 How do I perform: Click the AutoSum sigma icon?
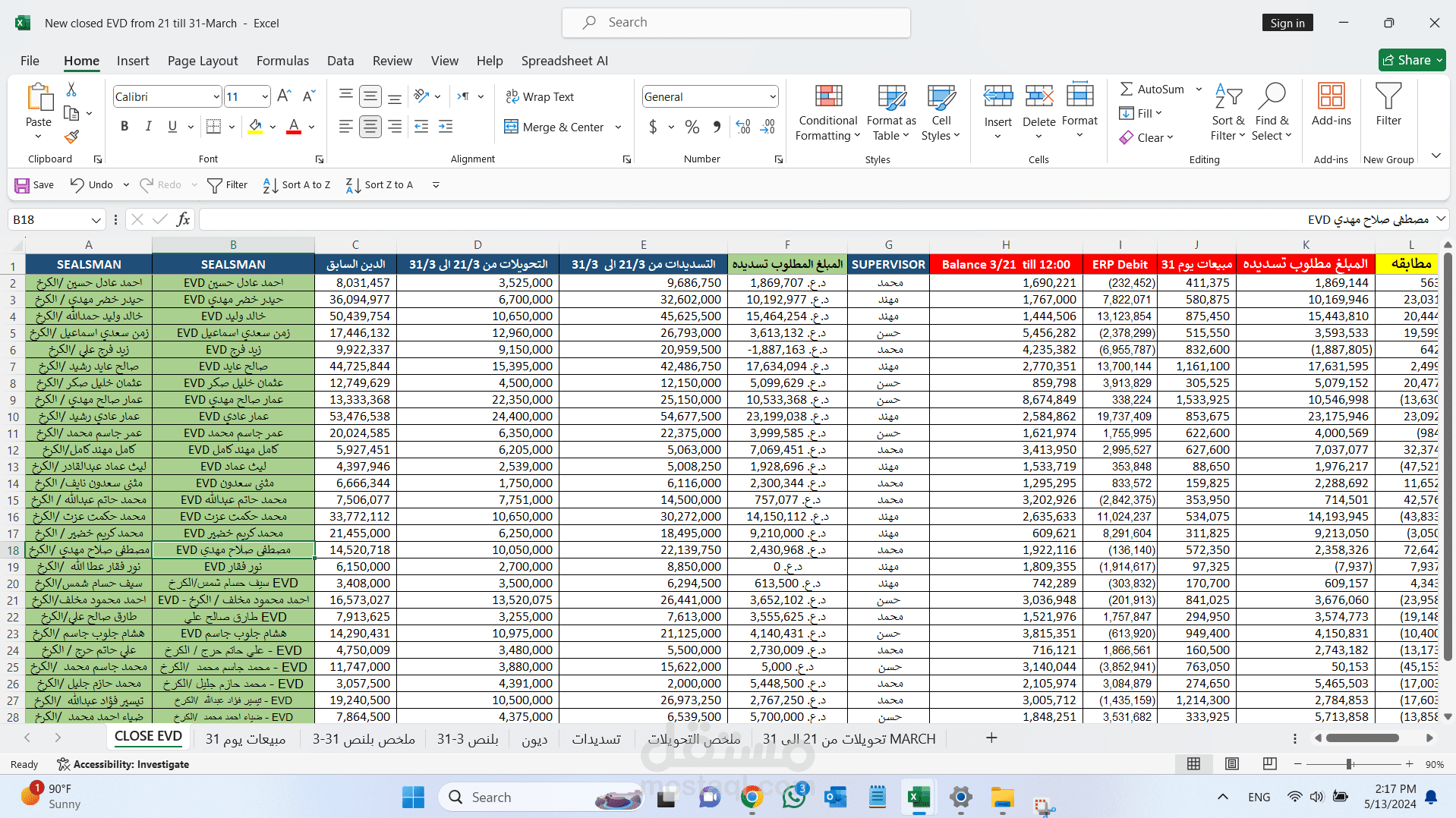click(1127, 89)
